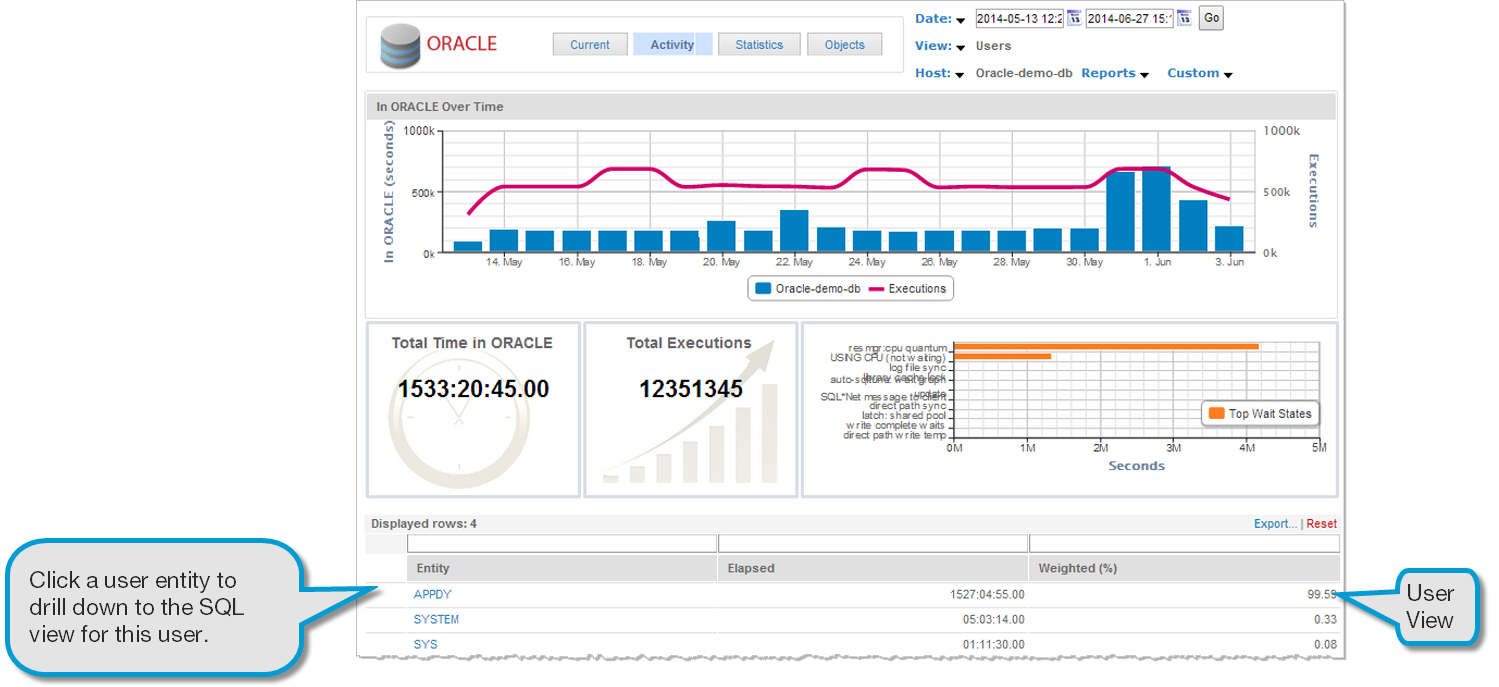
Task: Click the res mgr:cpu quantum wait bar
Action: [x=1106, y=346]
